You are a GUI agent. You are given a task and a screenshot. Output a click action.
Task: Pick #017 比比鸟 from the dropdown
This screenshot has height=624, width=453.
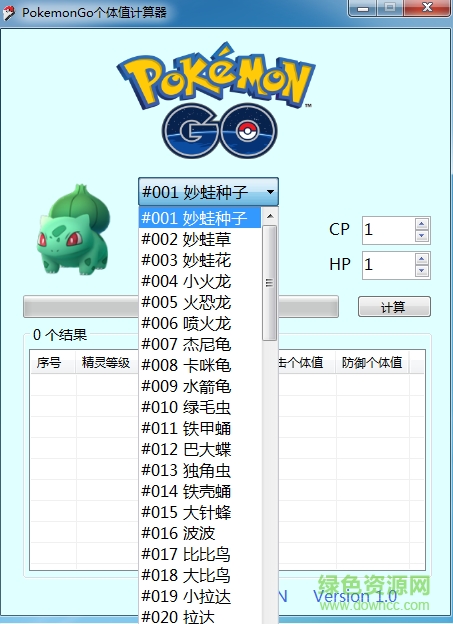coord(200,554)
